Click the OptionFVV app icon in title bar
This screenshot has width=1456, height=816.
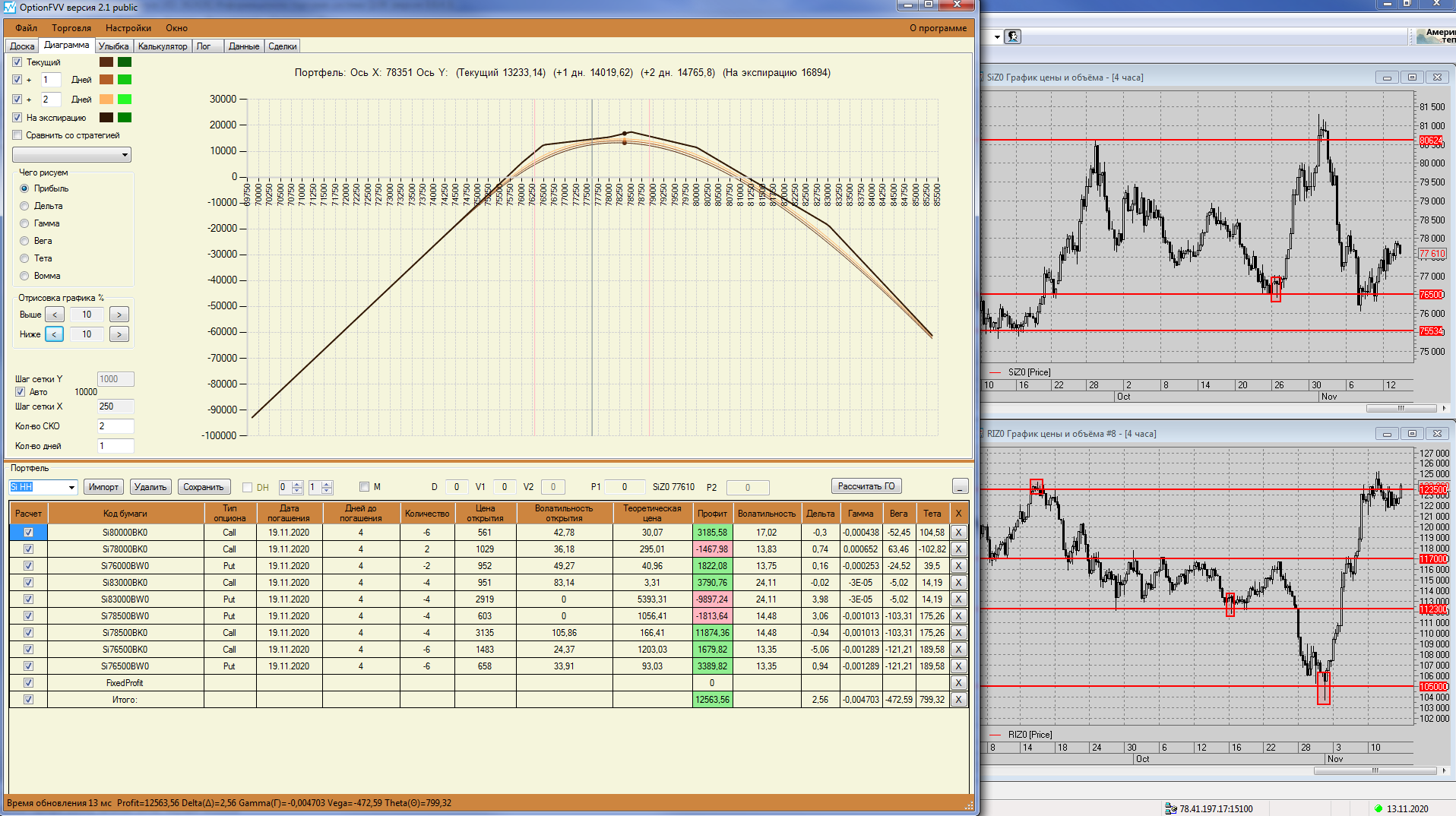click(10, 7)
